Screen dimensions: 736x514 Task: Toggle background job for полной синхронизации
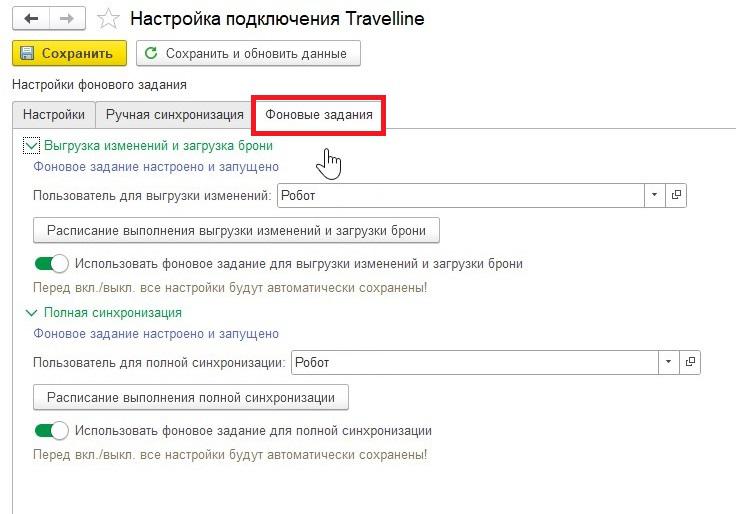[x=52, y=430]
